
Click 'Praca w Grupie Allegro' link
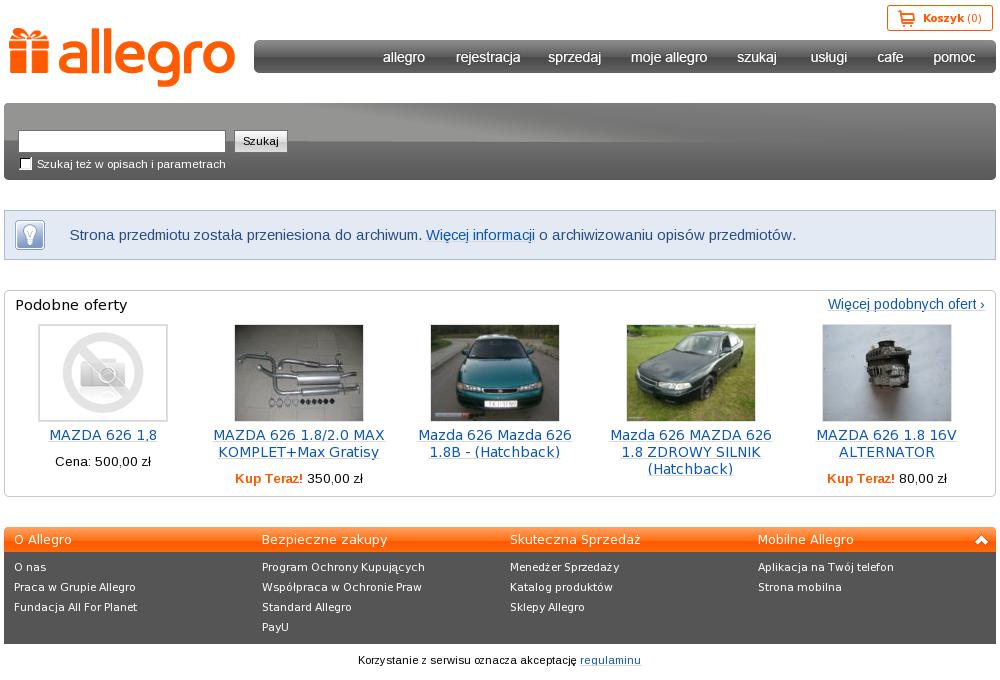75,587
